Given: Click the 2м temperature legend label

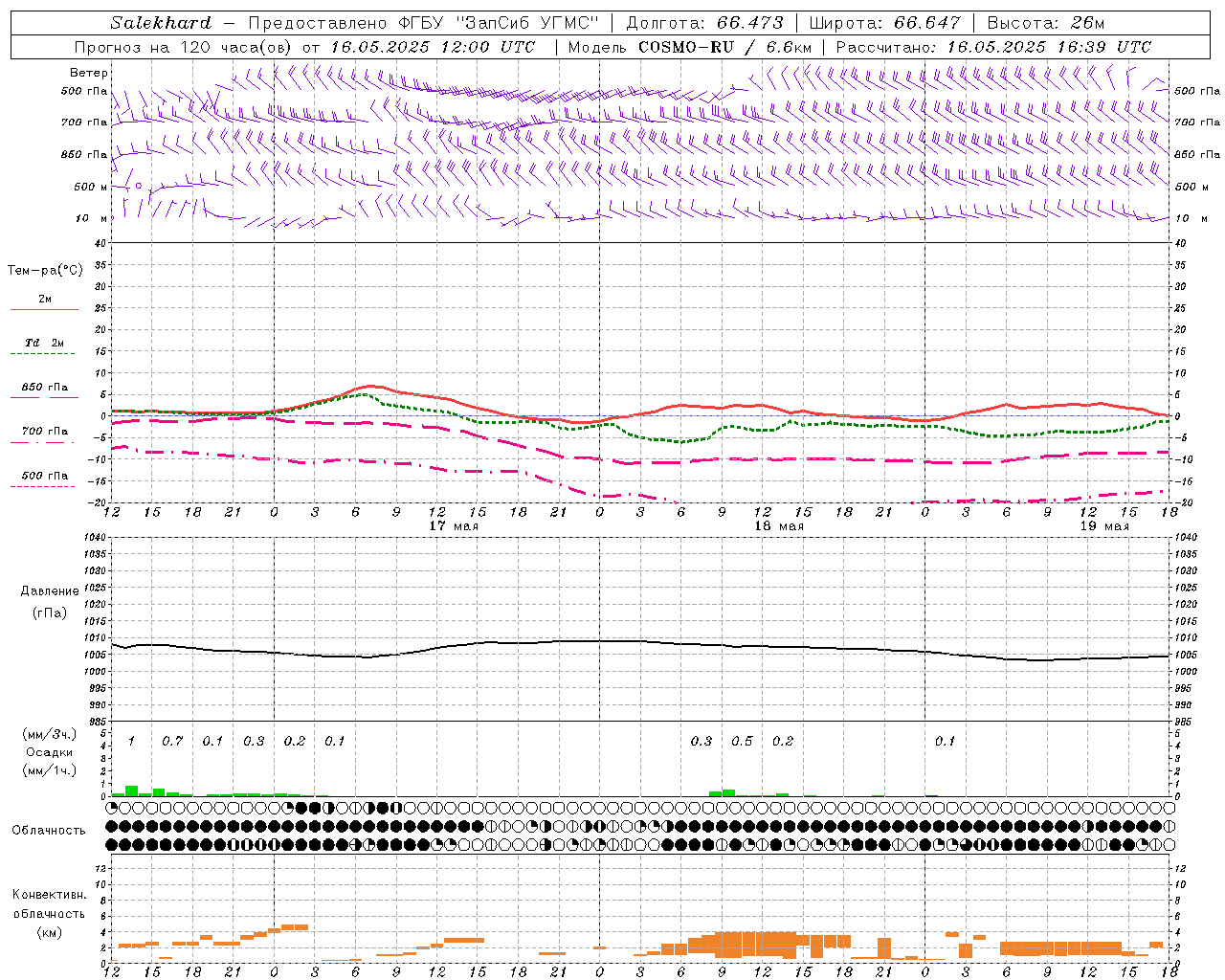Looking at the screenshot, I should tap(45, 300).
